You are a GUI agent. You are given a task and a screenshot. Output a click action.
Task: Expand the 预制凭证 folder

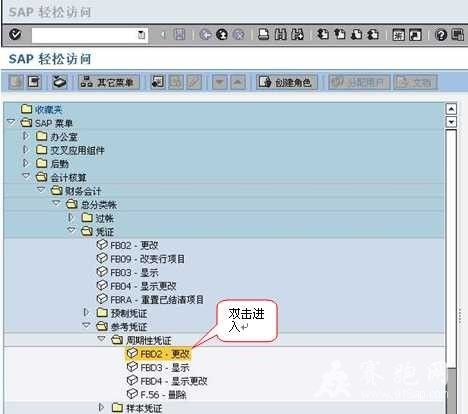[86, 312]
